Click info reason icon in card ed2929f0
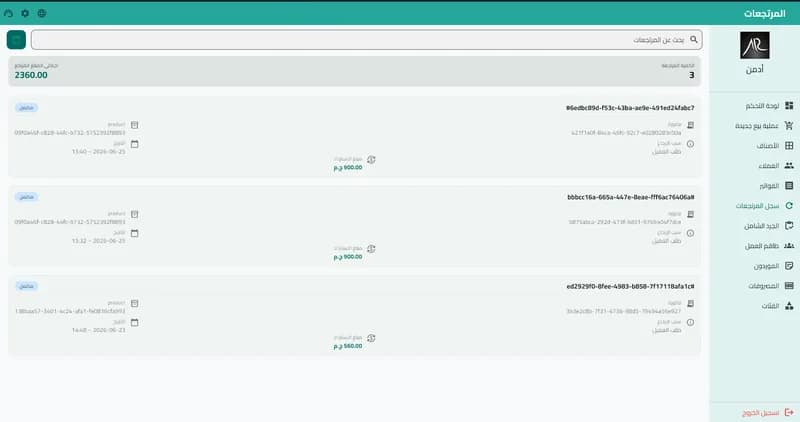Screen dimensions: 800x422 tap(690, 322)
